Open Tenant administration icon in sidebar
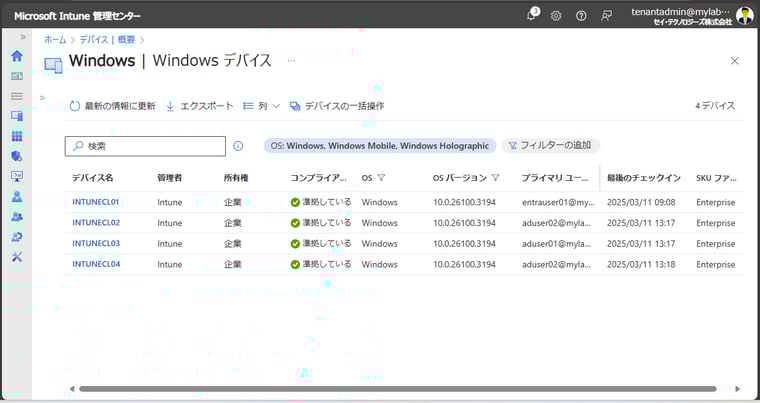Screen dimensions: 760x403 (x=17, y=237)
